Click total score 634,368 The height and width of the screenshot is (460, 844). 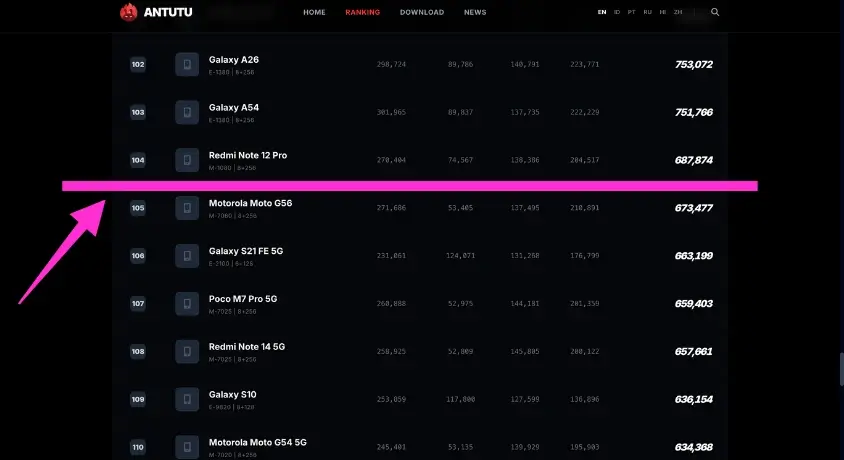[x=694, y=447]
